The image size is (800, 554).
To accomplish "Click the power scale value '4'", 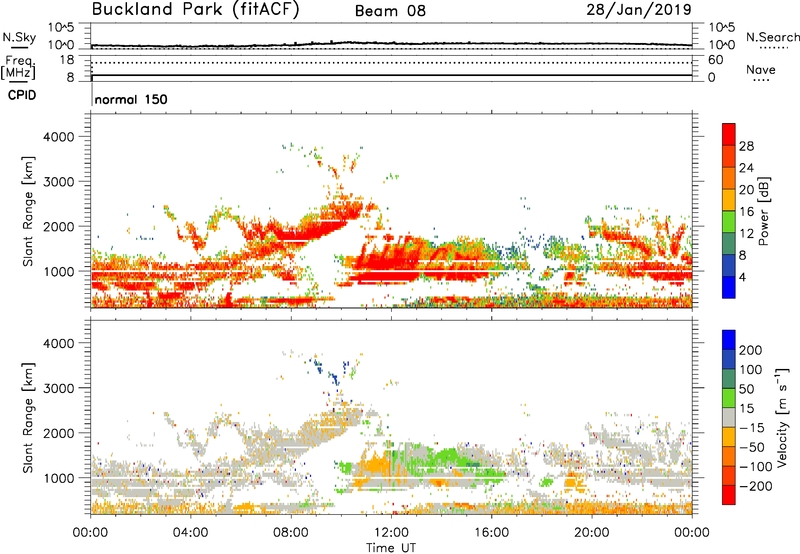I will coord(742,278).
